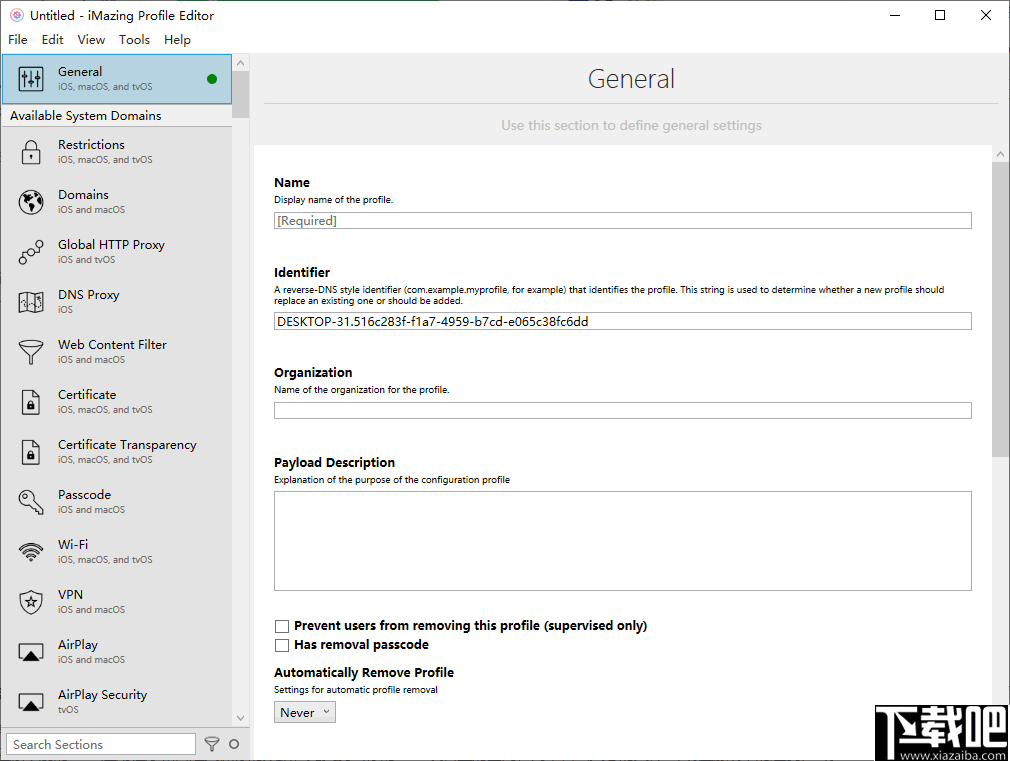Screen dimensions: 1010x761
Task: Open DNS Proxy map icon
Action: (31, 302)
